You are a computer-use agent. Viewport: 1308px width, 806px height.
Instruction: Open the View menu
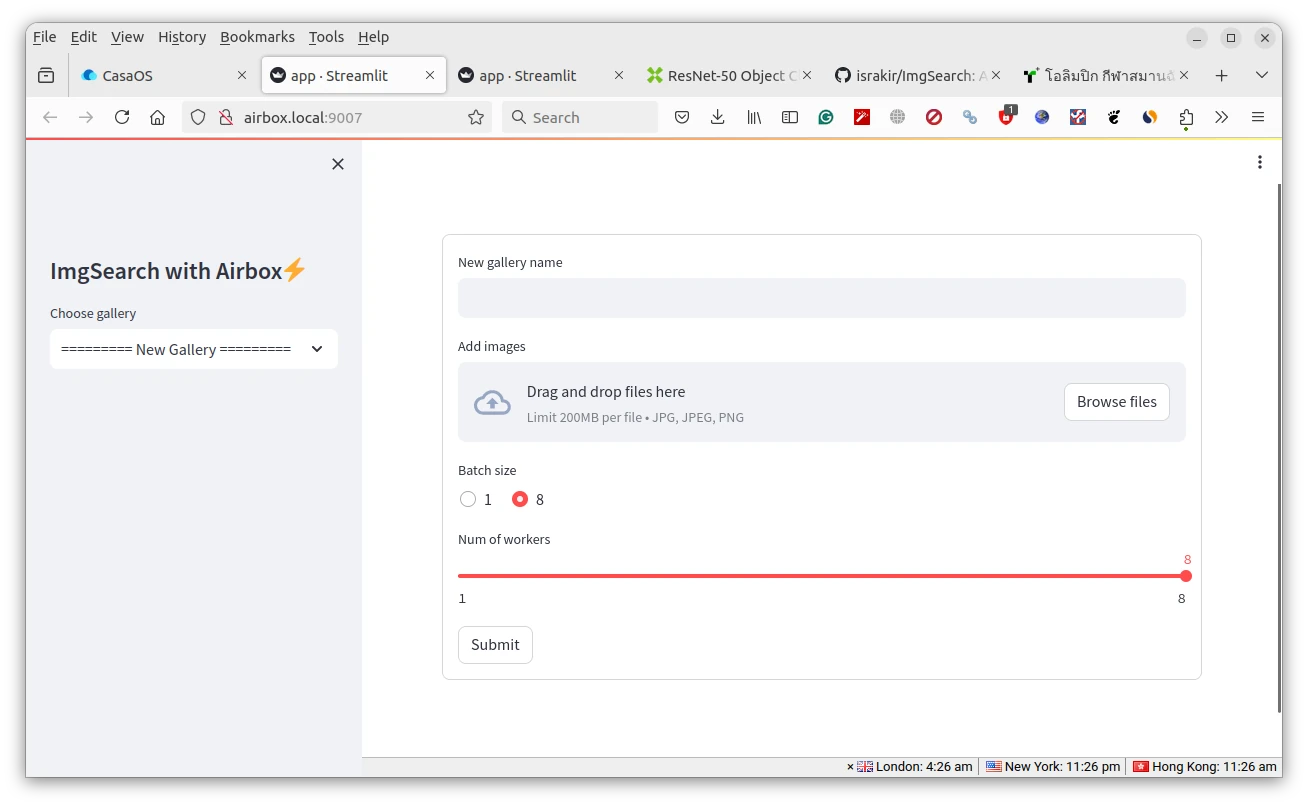(128, 37)
